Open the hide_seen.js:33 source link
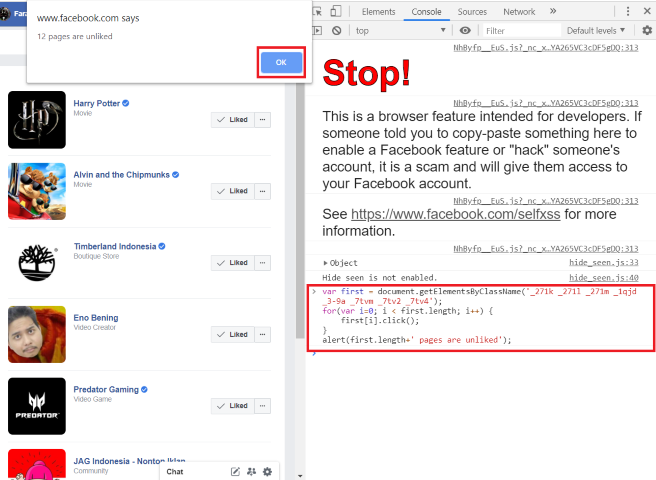Screen dimensions: 656x480 click(x=604, y=262)
